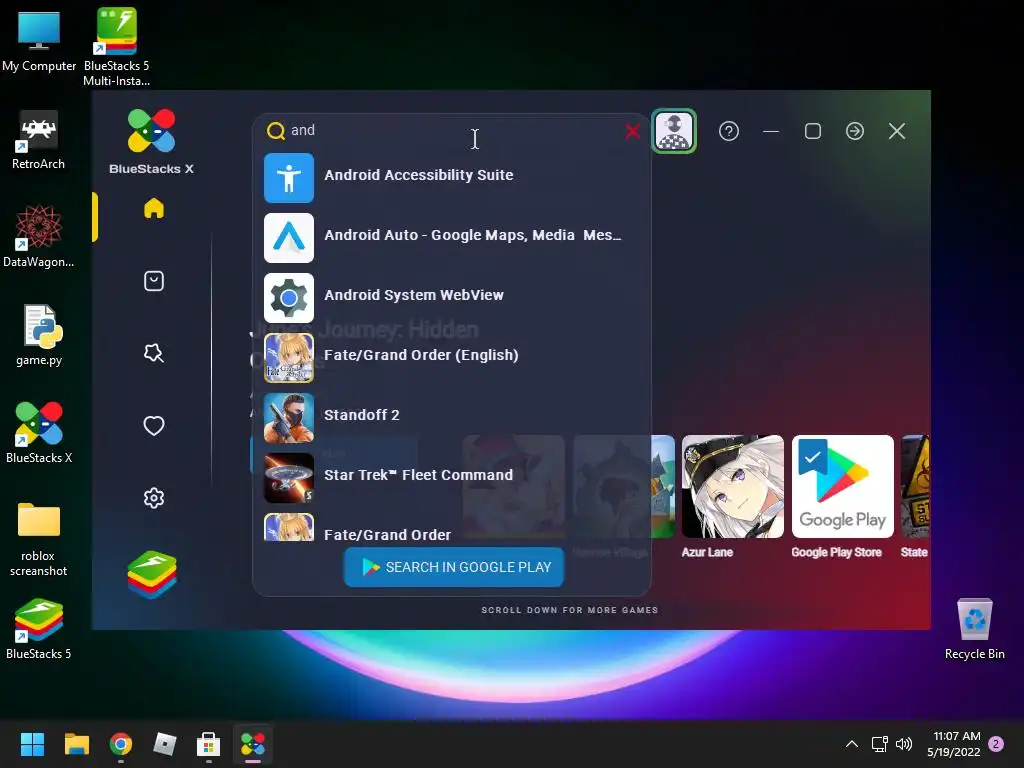Launch BlueStacks 5 player from sidebar stack icon
Image resolution: width=1024 pixels, height=768 pixels.
pos(152,575)
